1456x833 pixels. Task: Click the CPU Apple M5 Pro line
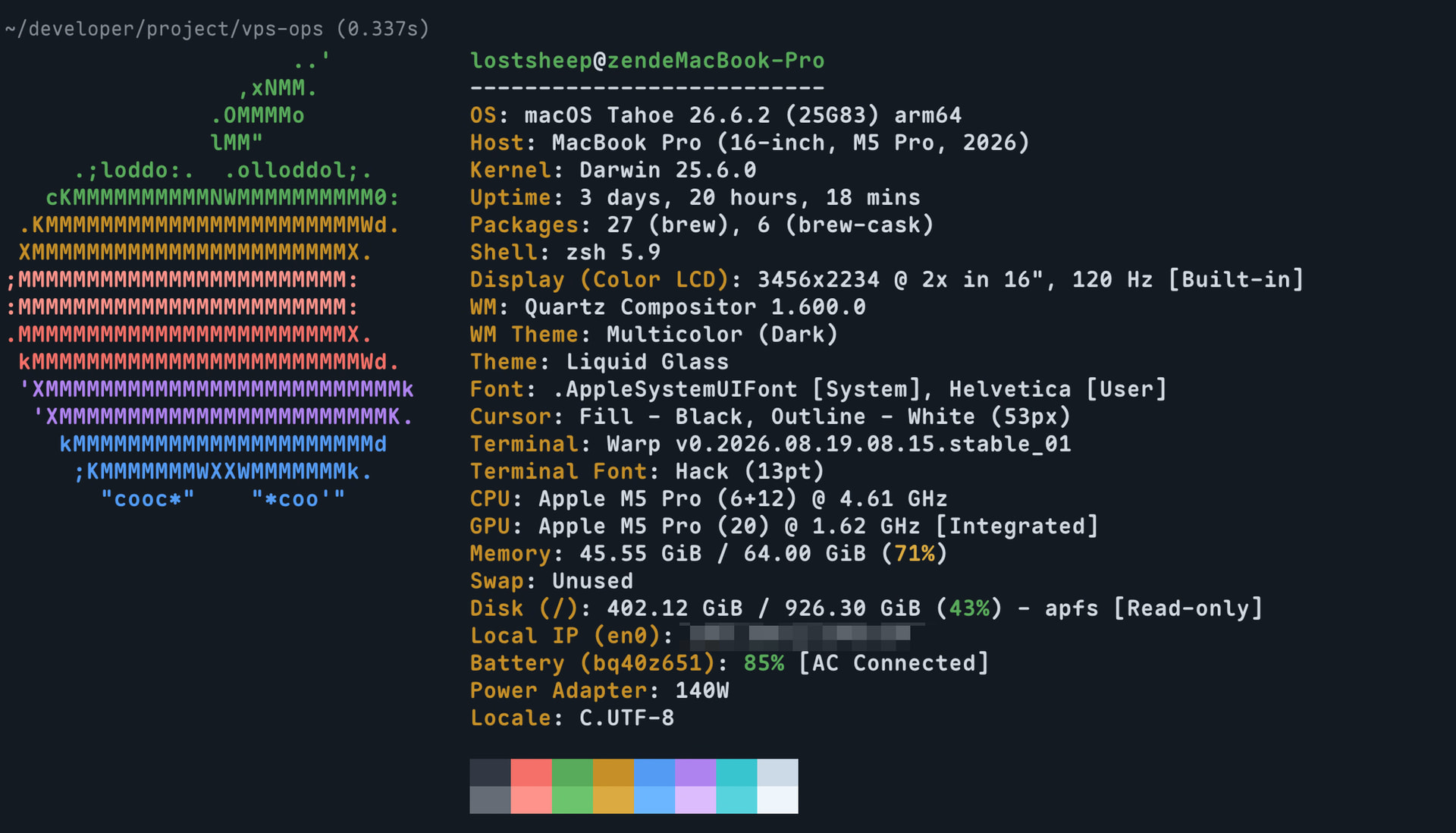click(x=709, y=498)
